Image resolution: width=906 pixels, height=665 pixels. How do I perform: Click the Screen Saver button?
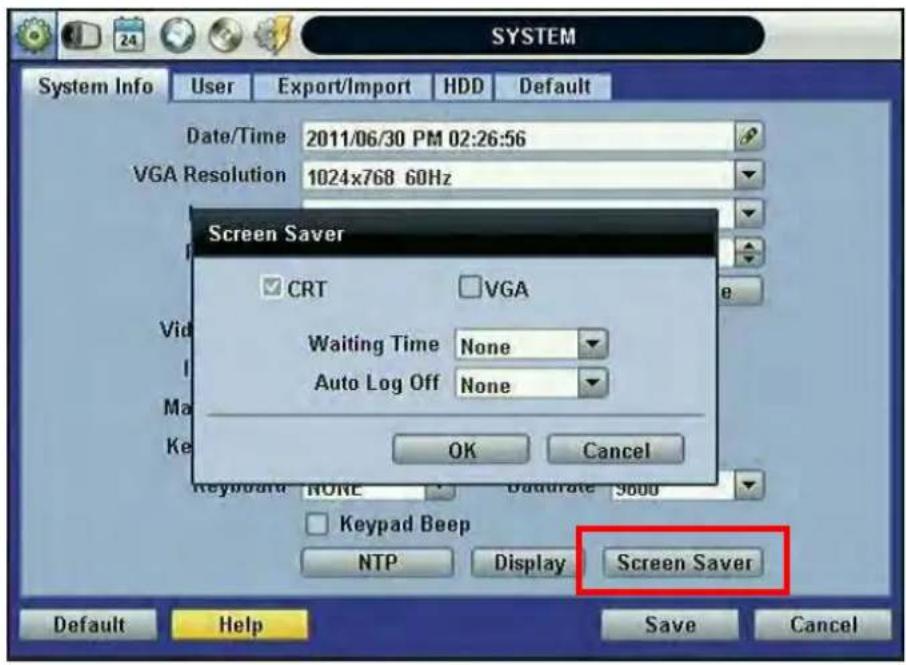684,562
